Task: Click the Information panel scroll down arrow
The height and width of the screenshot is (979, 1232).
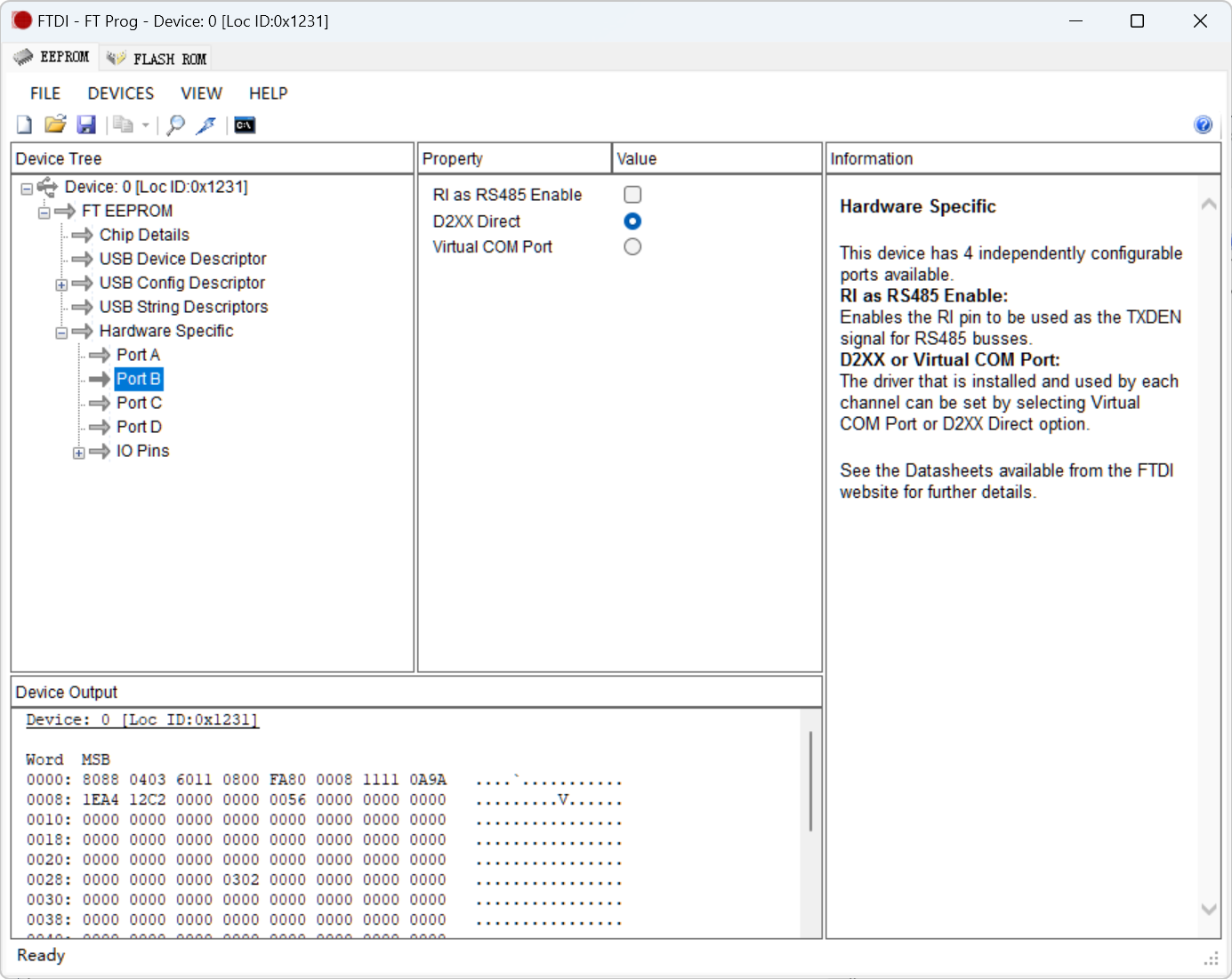Action: coord(1209,909)
